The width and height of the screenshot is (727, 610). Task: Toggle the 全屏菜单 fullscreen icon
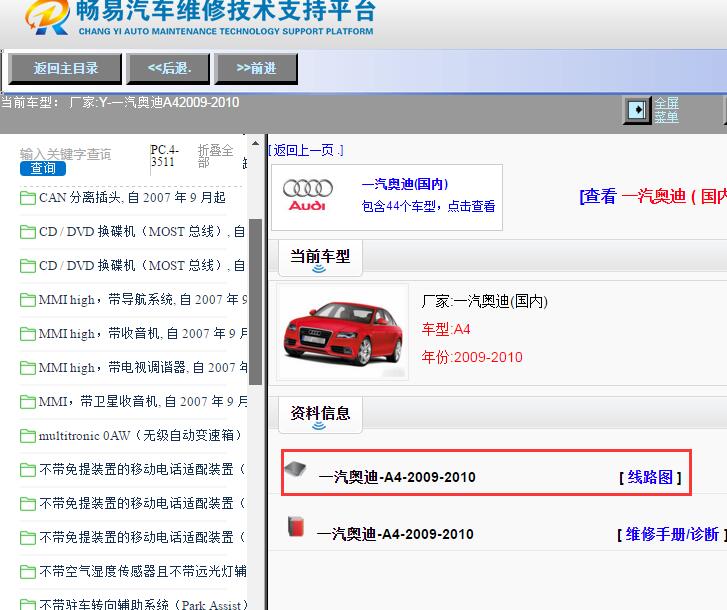[637, 110]
